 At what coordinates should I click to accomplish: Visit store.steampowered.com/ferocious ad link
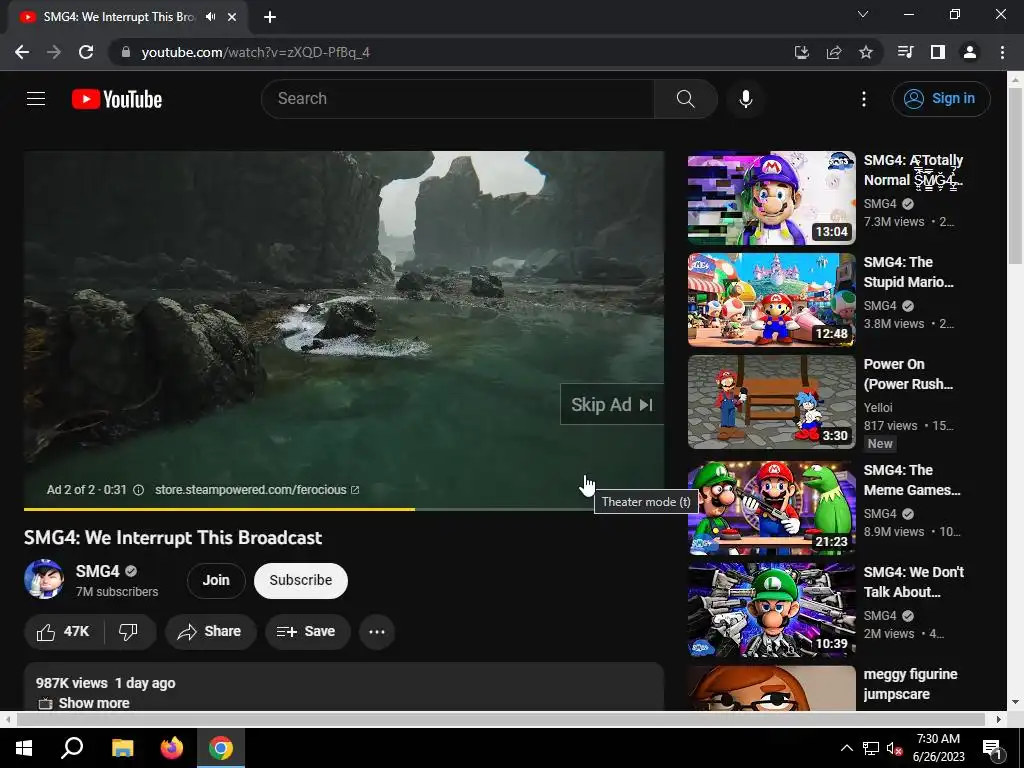coord(257,490)
